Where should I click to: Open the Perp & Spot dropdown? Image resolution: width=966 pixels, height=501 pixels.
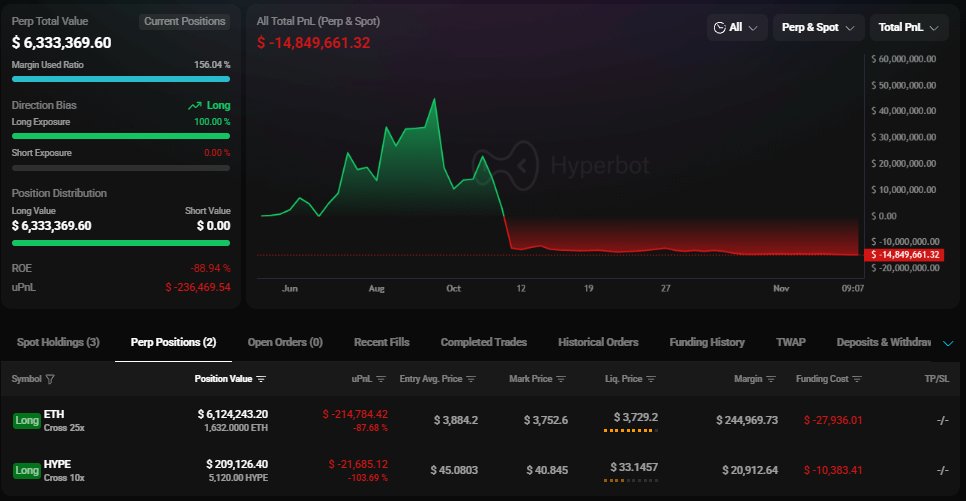pos(818,28)
